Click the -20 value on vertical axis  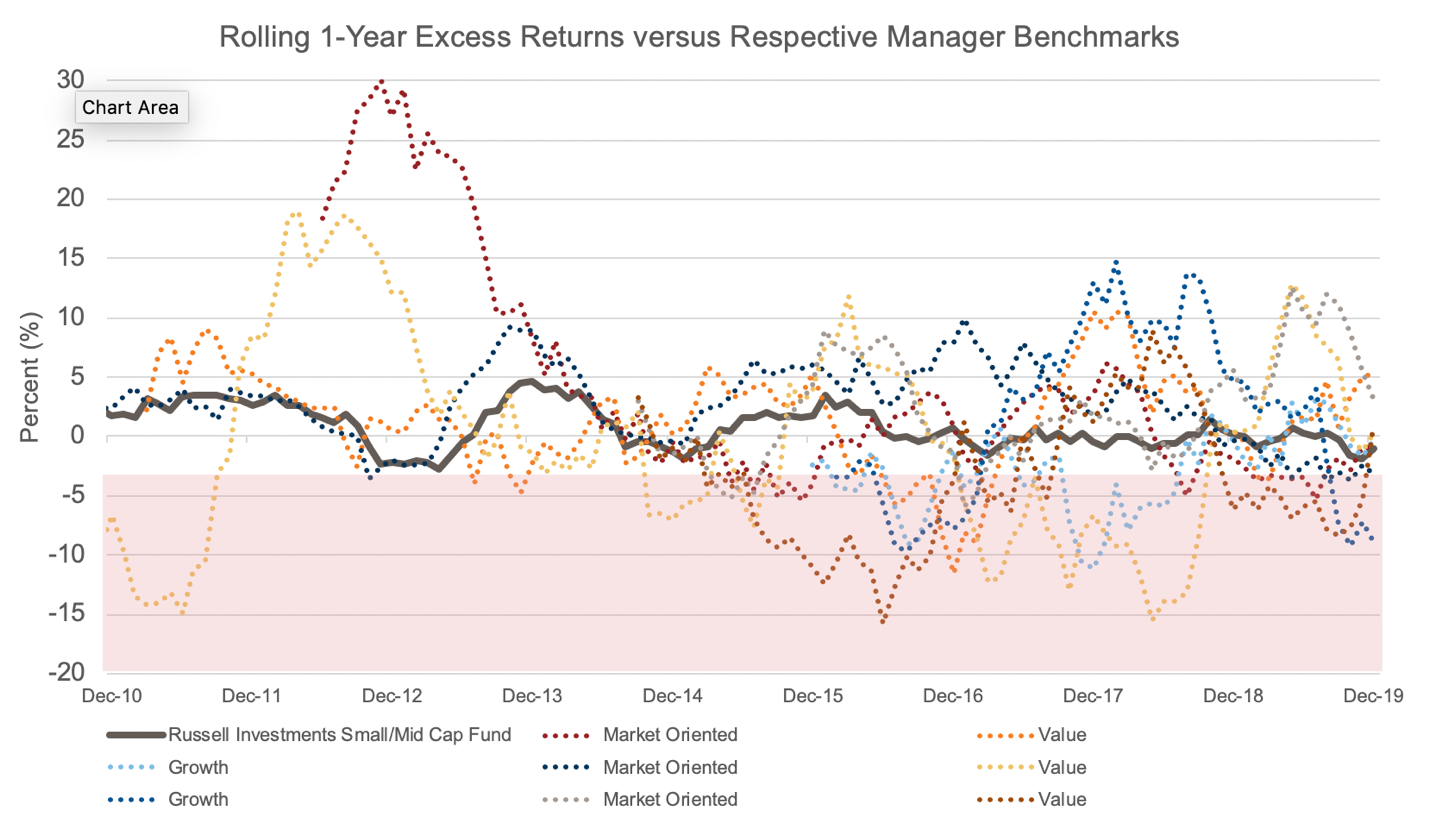(66, 672)
